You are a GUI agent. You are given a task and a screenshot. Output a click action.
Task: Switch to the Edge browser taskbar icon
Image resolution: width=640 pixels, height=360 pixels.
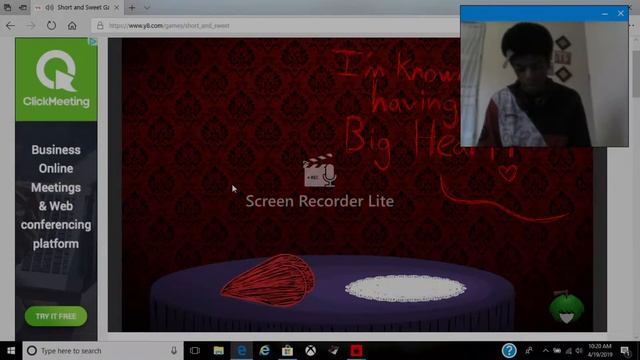[x=242, y=351]
